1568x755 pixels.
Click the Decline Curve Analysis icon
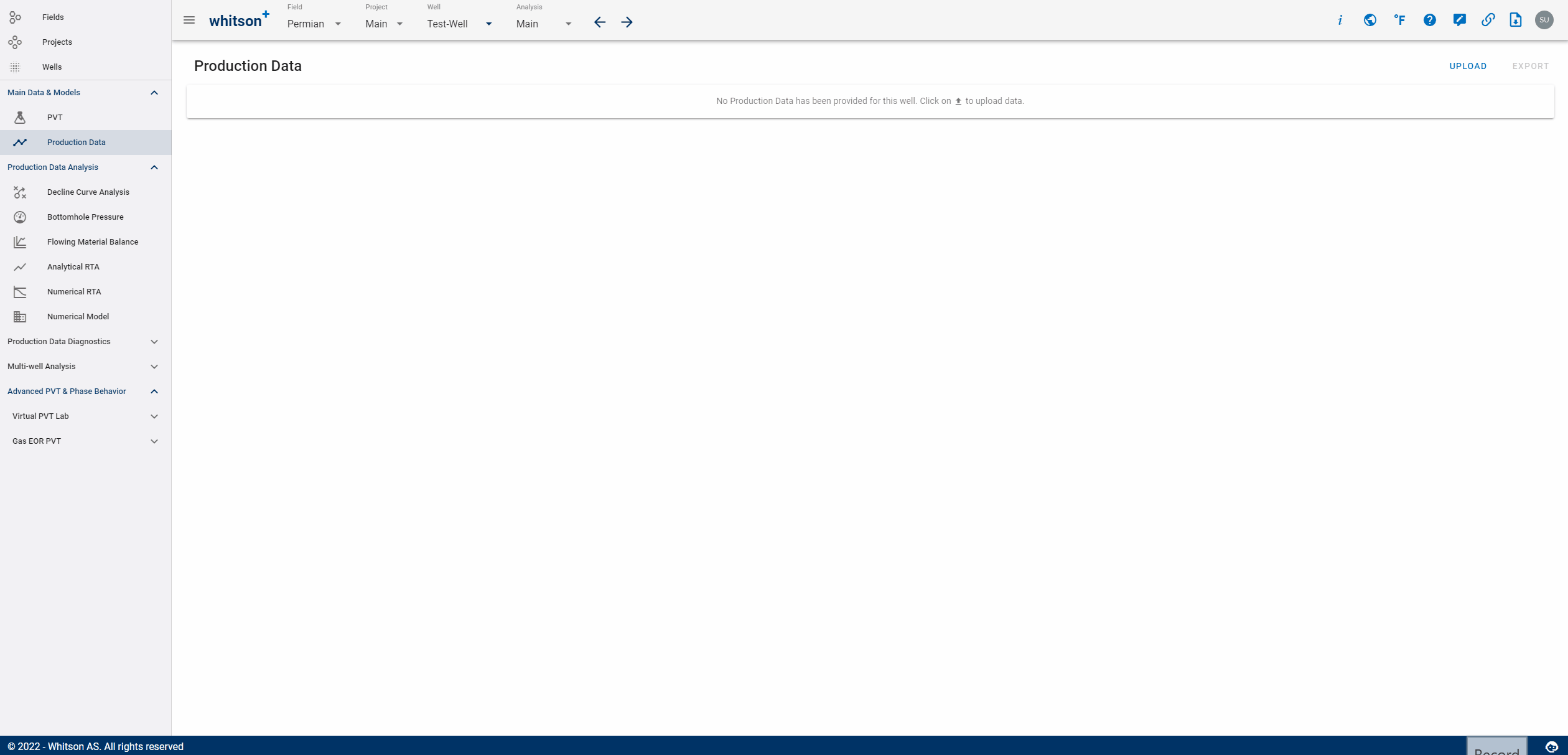point(19,192)
